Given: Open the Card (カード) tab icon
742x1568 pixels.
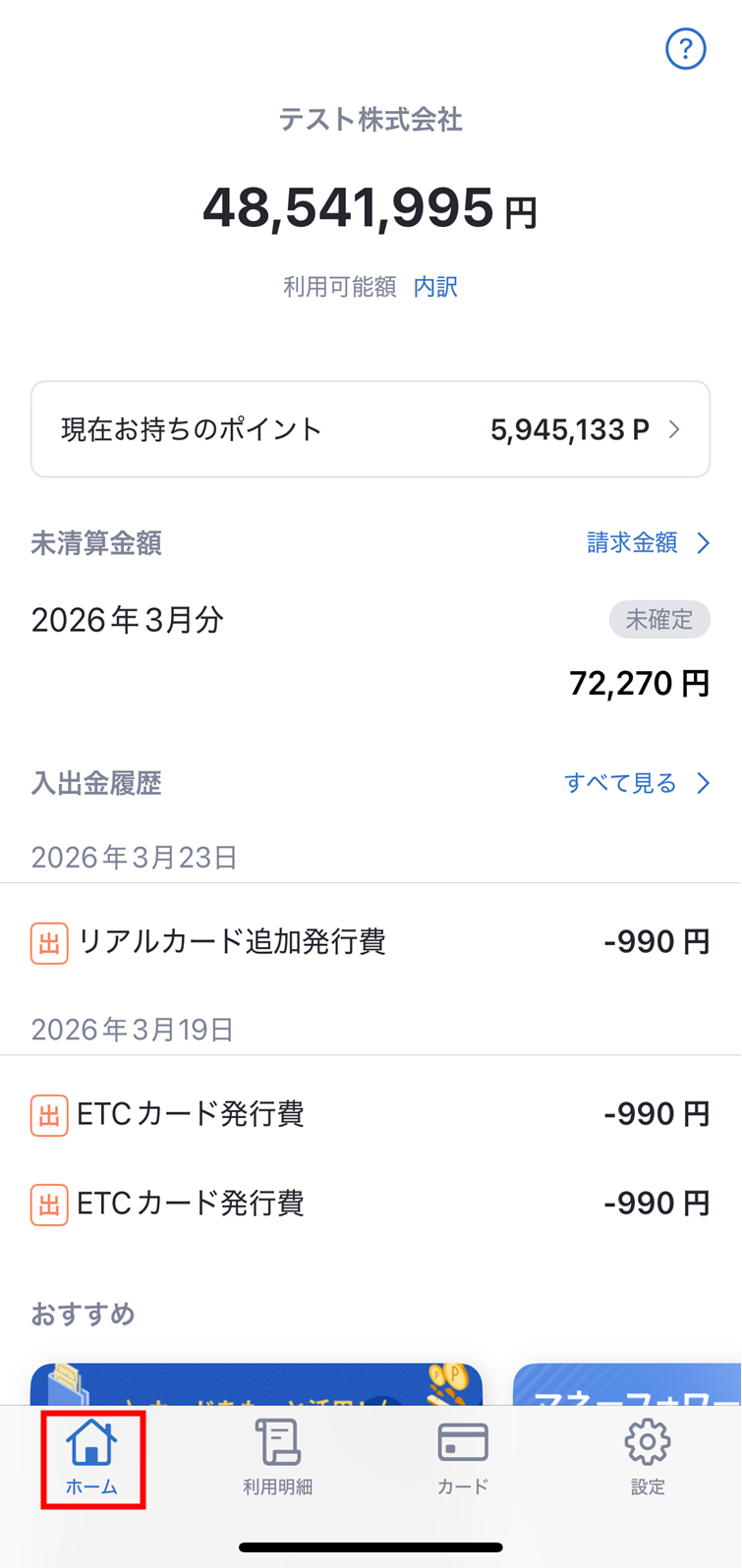Looking at the screenshot, I should (463, 1442).
